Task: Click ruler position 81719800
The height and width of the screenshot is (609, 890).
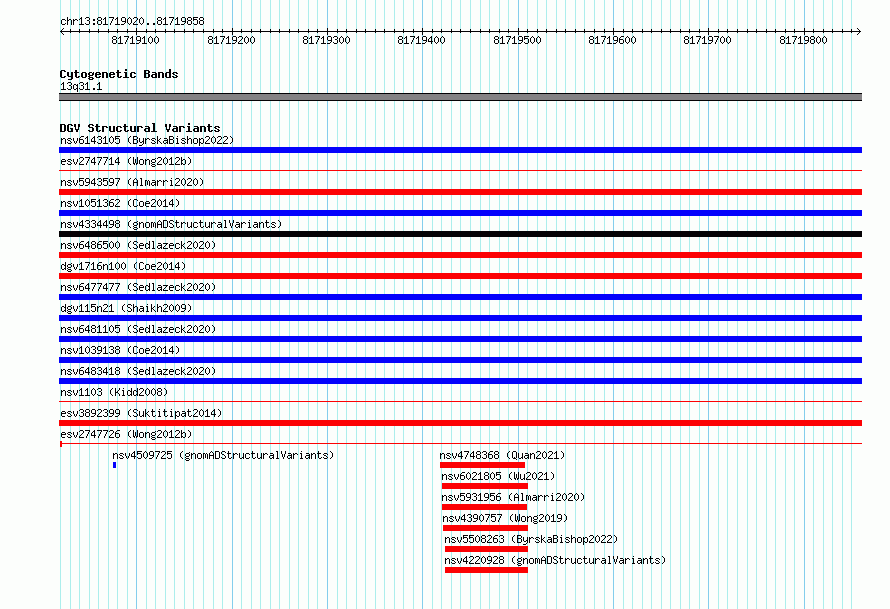Action: pos(803,40)
